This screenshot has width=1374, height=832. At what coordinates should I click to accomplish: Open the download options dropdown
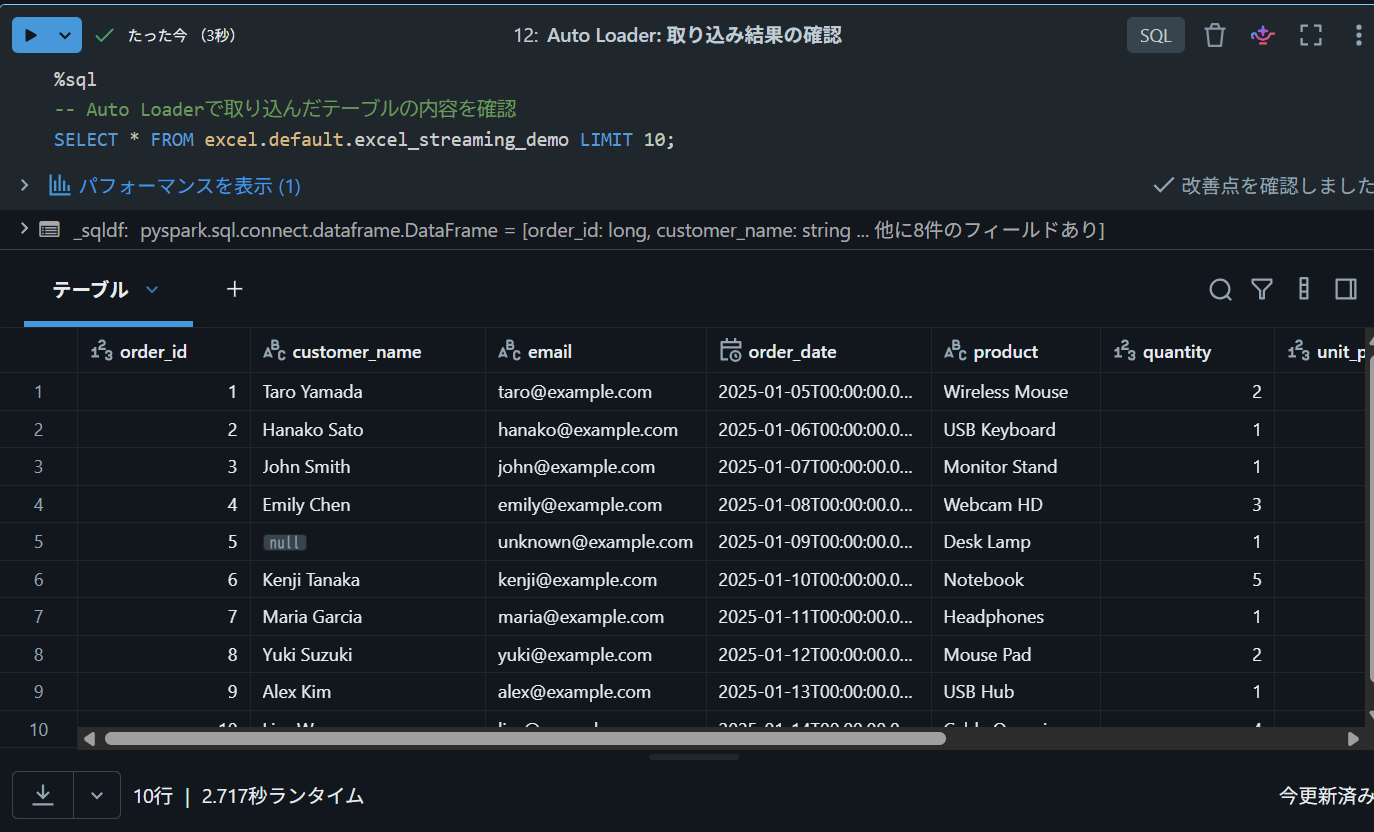(x=97, y=795)
